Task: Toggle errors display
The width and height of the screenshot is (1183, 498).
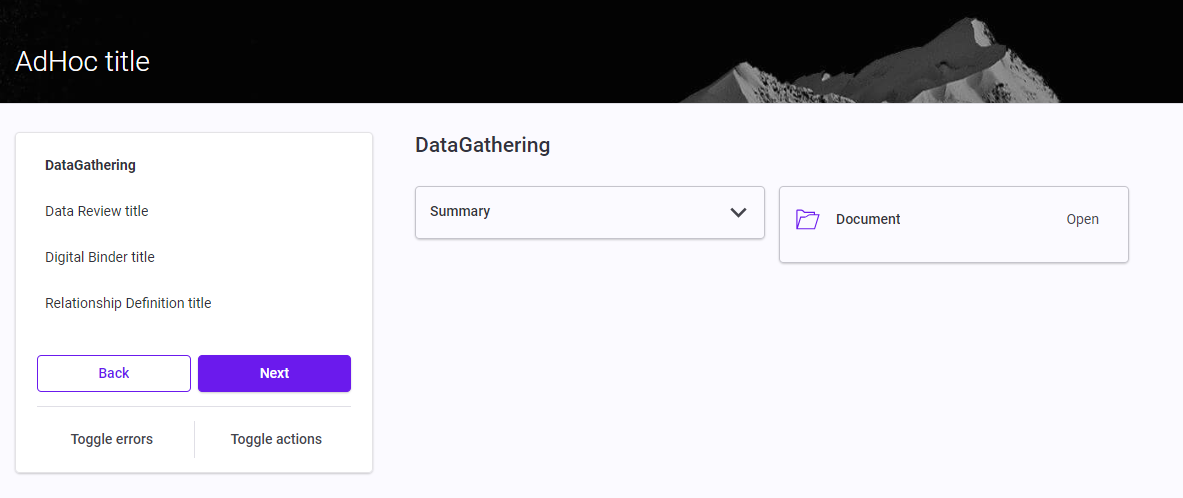Action: click(112, 439)
